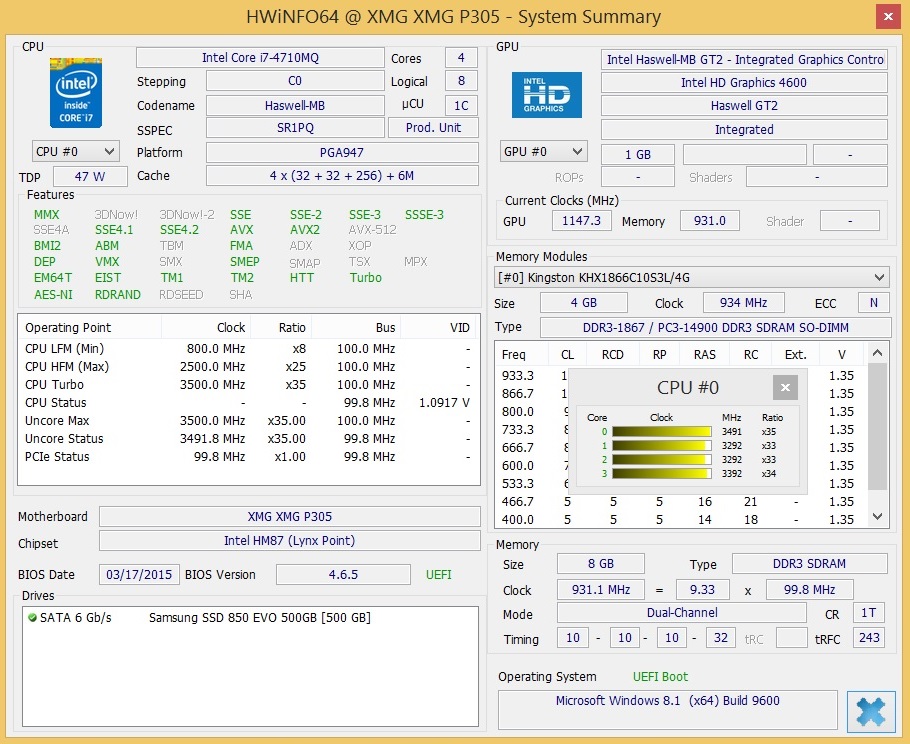The width and height of the screenshot is (910, 744).
Task: Click the RDRAND feature label
Action: [118, 295]
